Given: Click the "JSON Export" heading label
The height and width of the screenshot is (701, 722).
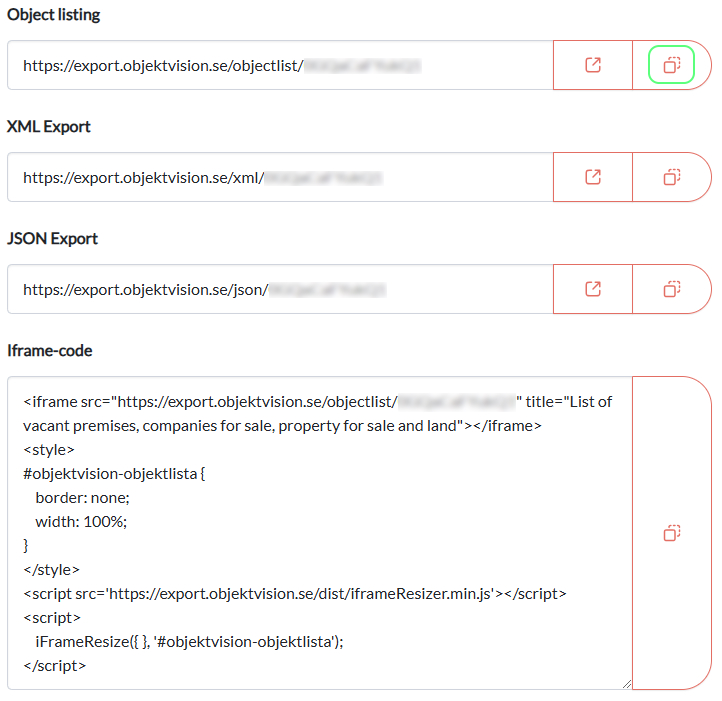Looking at the screenshot, I should point(52,239).
